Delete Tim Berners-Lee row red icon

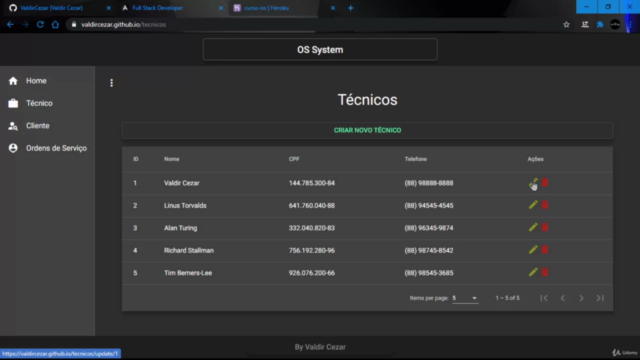(545, 272)
